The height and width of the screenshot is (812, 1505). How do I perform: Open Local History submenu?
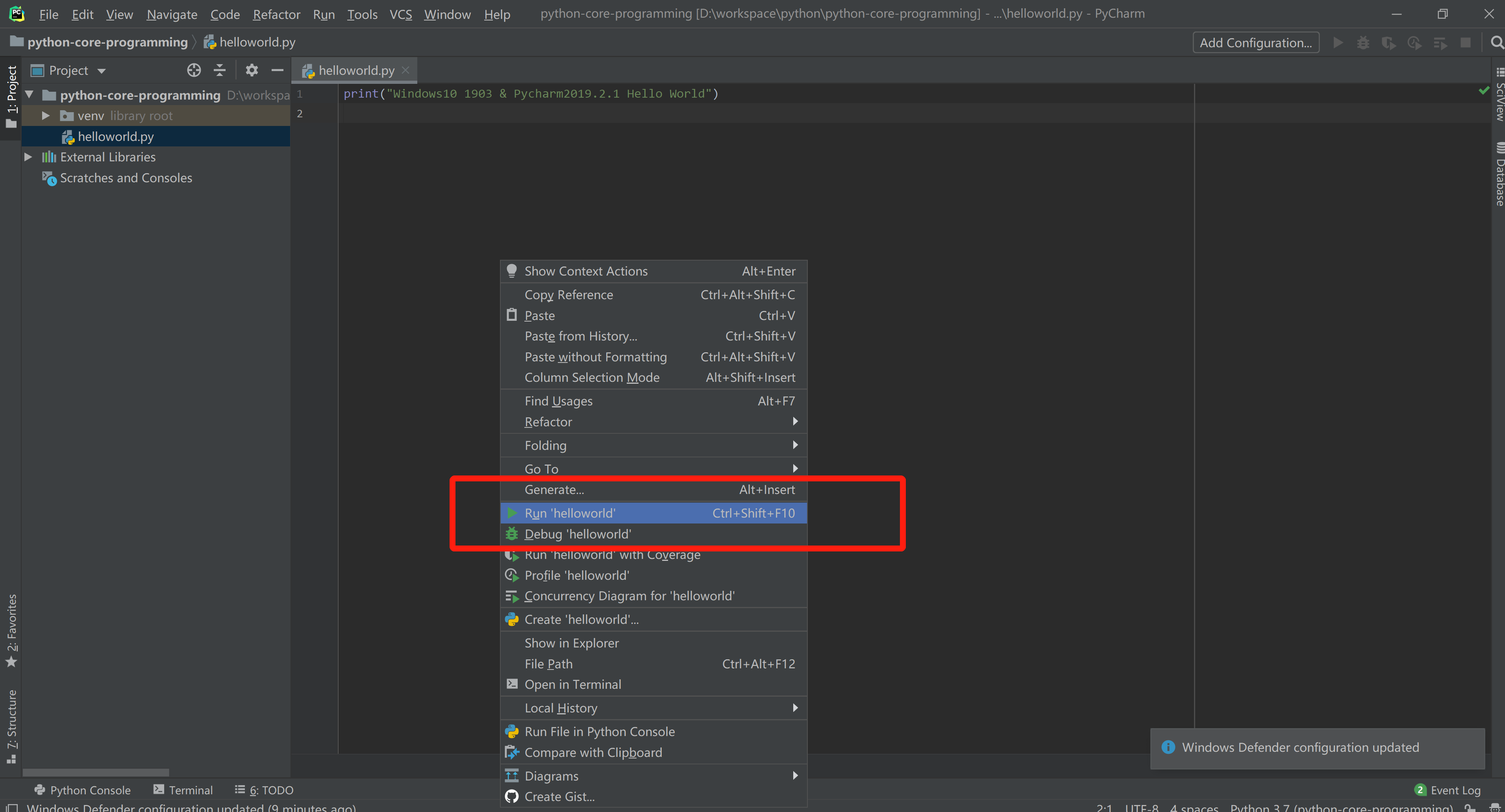(653, 708)
